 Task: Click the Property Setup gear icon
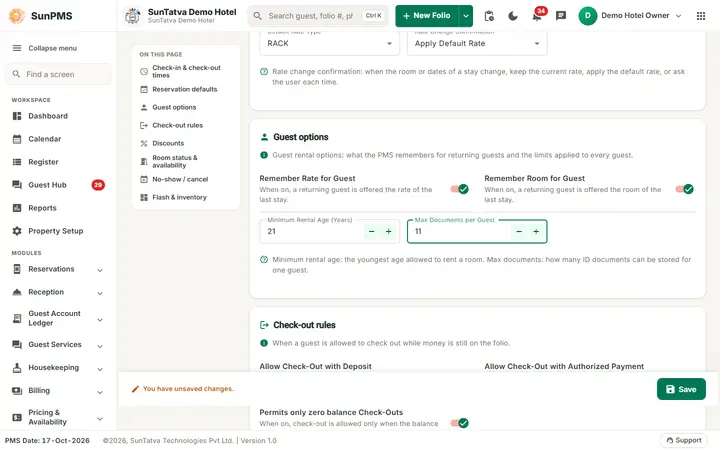pyautogui.click(x=17, y=231)
